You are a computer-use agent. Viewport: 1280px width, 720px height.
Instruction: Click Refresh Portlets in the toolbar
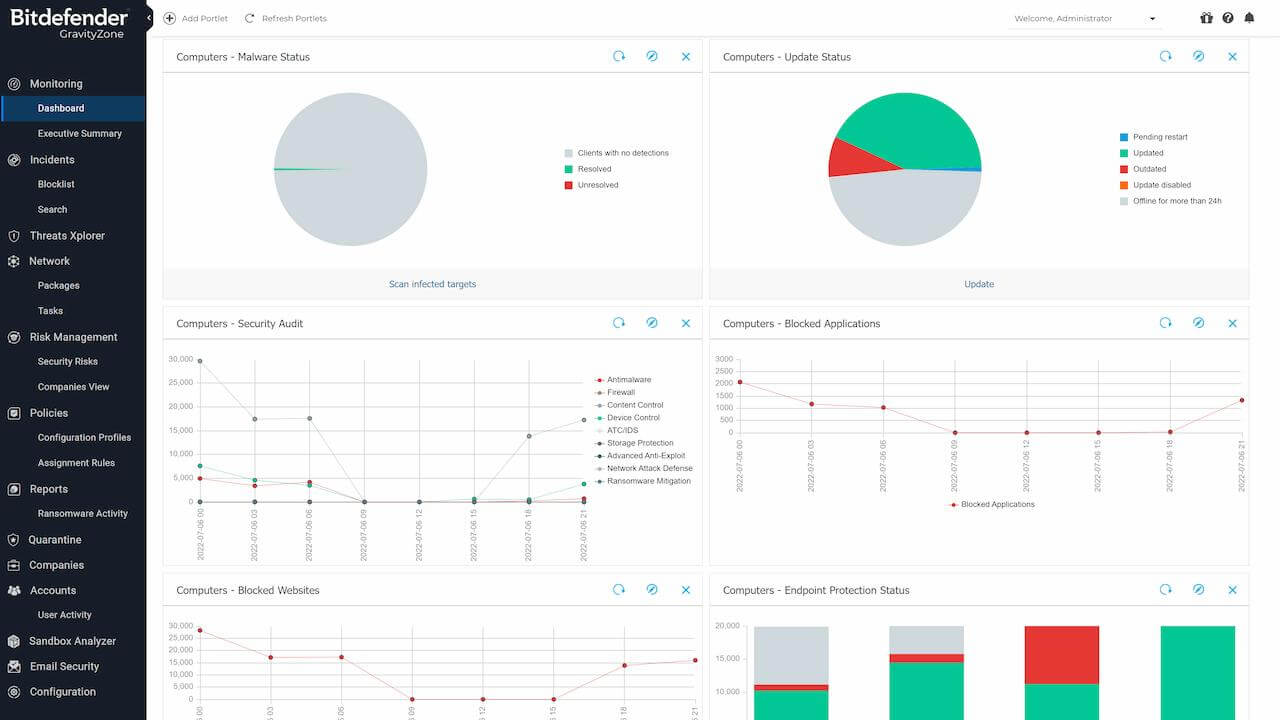(x=286, y=18)
